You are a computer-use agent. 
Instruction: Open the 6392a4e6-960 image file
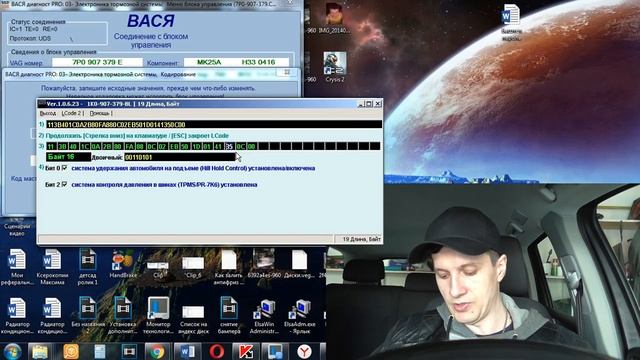[x=264, y=264]
